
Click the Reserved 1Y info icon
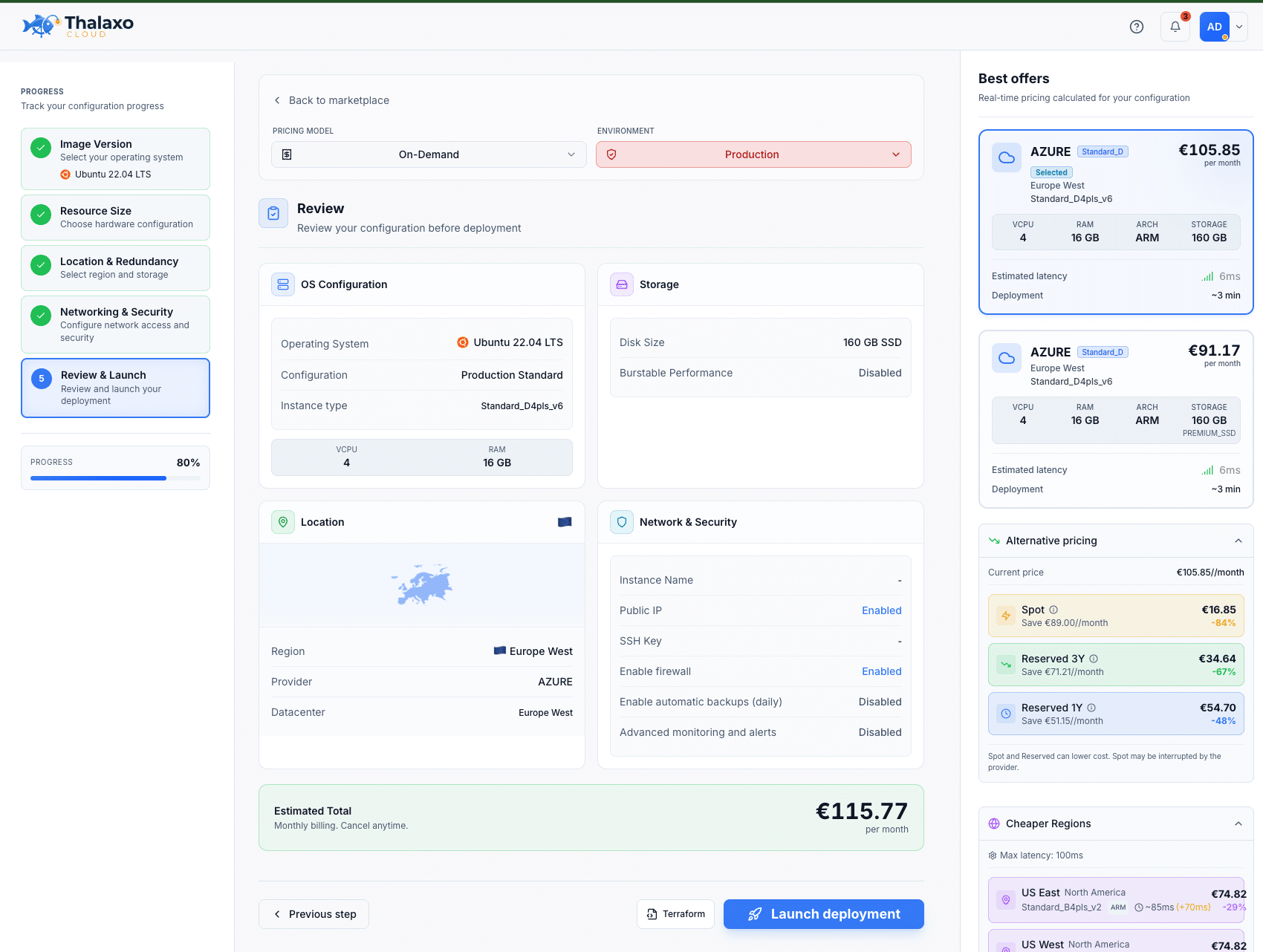(x=1091, y=708)
